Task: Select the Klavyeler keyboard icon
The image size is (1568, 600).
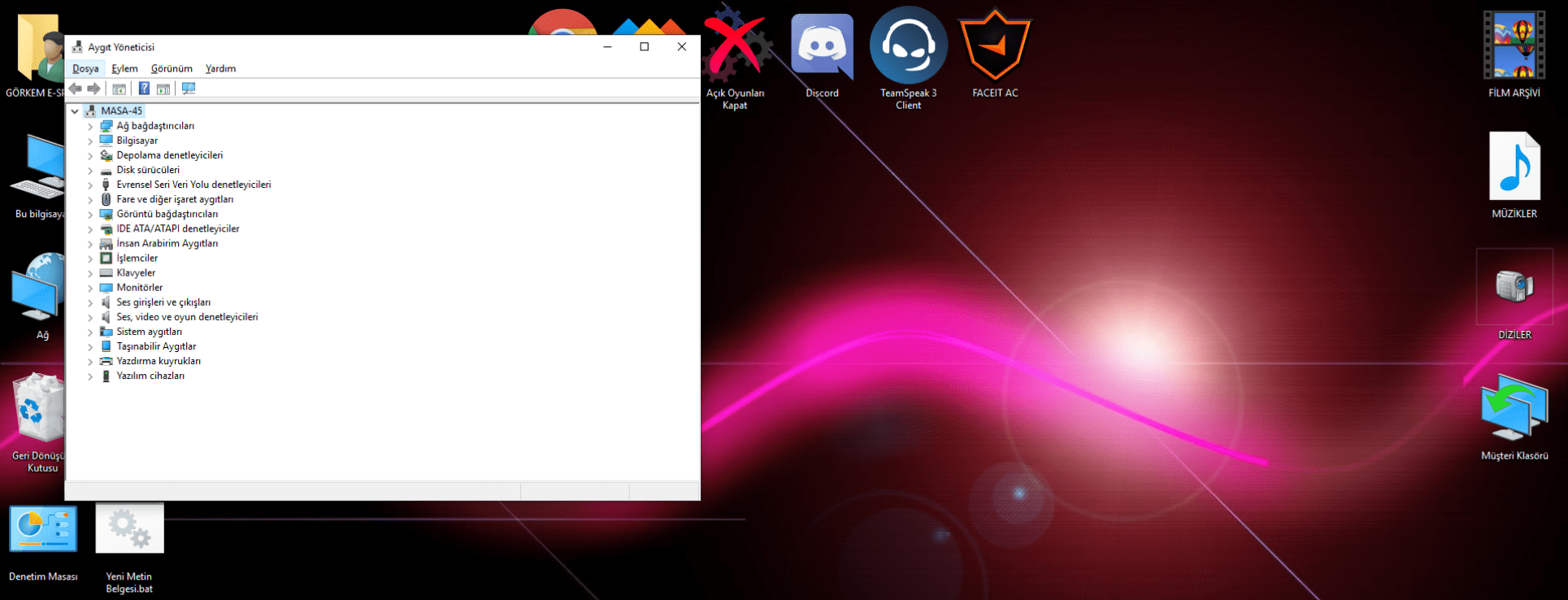Action: coord(106,272)
